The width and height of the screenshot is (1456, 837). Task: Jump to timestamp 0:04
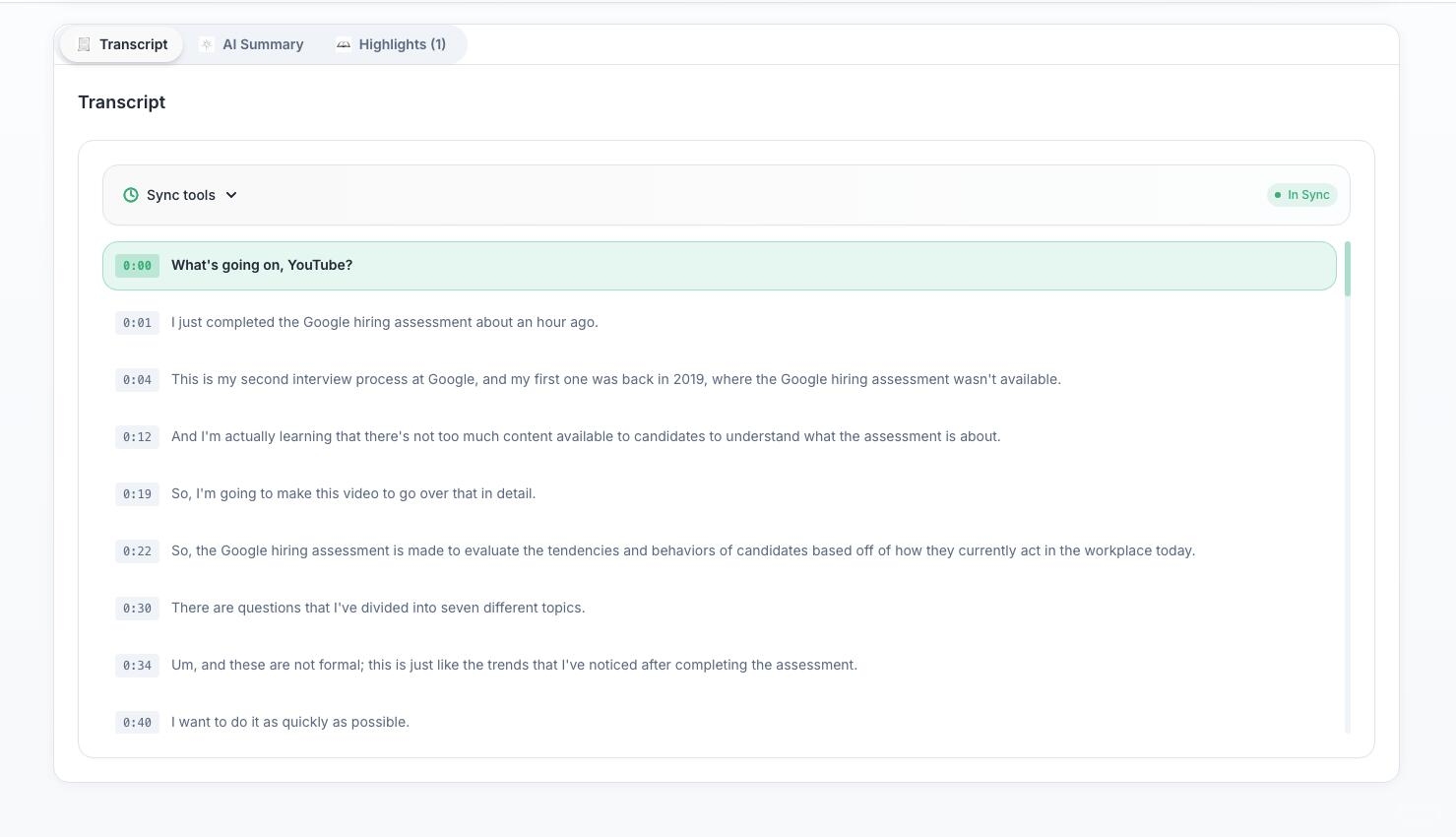pyautogui.click(x=137, y=380)
